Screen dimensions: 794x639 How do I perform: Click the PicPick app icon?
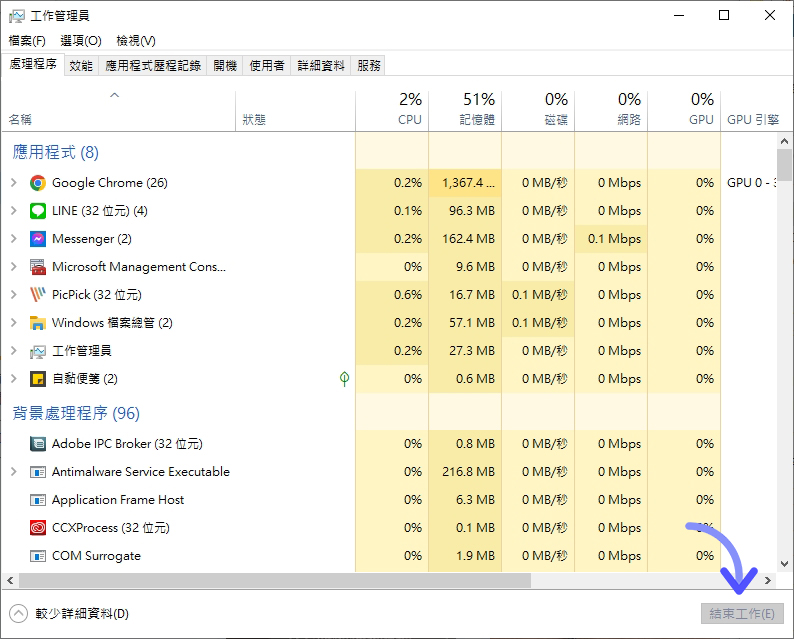[x=37, y=295]
